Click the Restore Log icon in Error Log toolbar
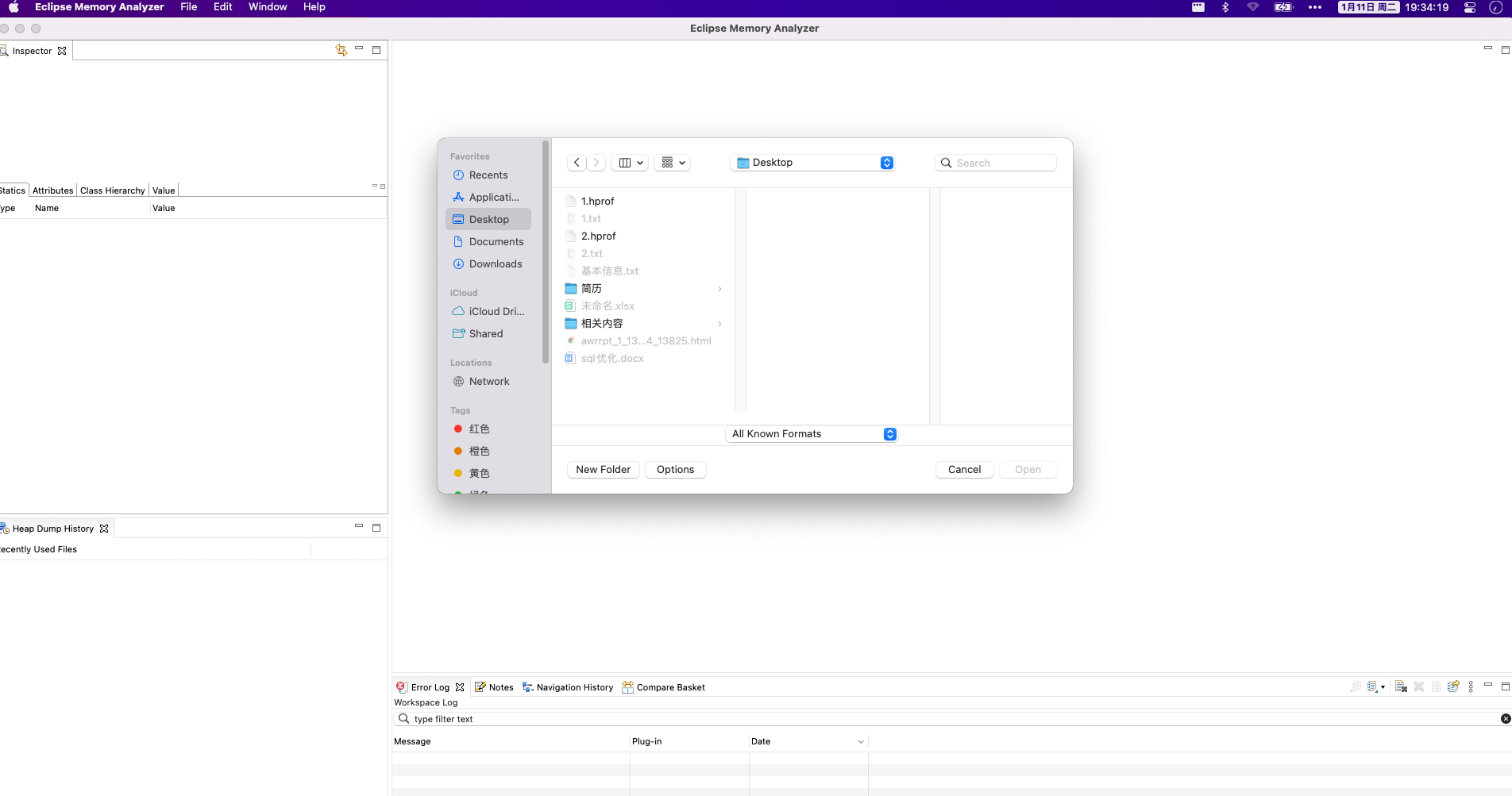This screenshot has width=1512, height=796. pos(1453,686)
